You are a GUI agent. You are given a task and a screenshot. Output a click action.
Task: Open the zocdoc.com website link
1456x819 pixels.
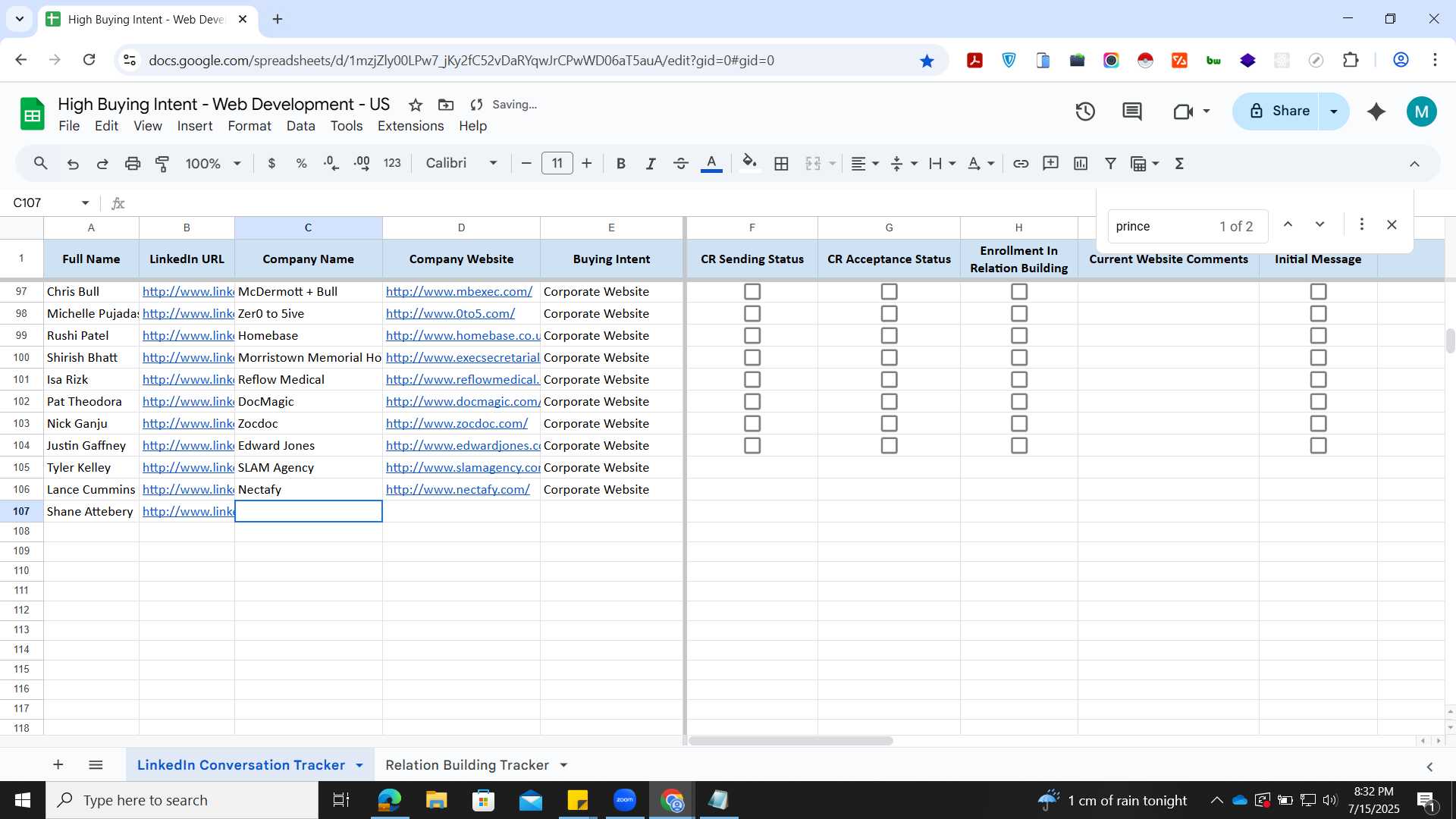point(457,424)
